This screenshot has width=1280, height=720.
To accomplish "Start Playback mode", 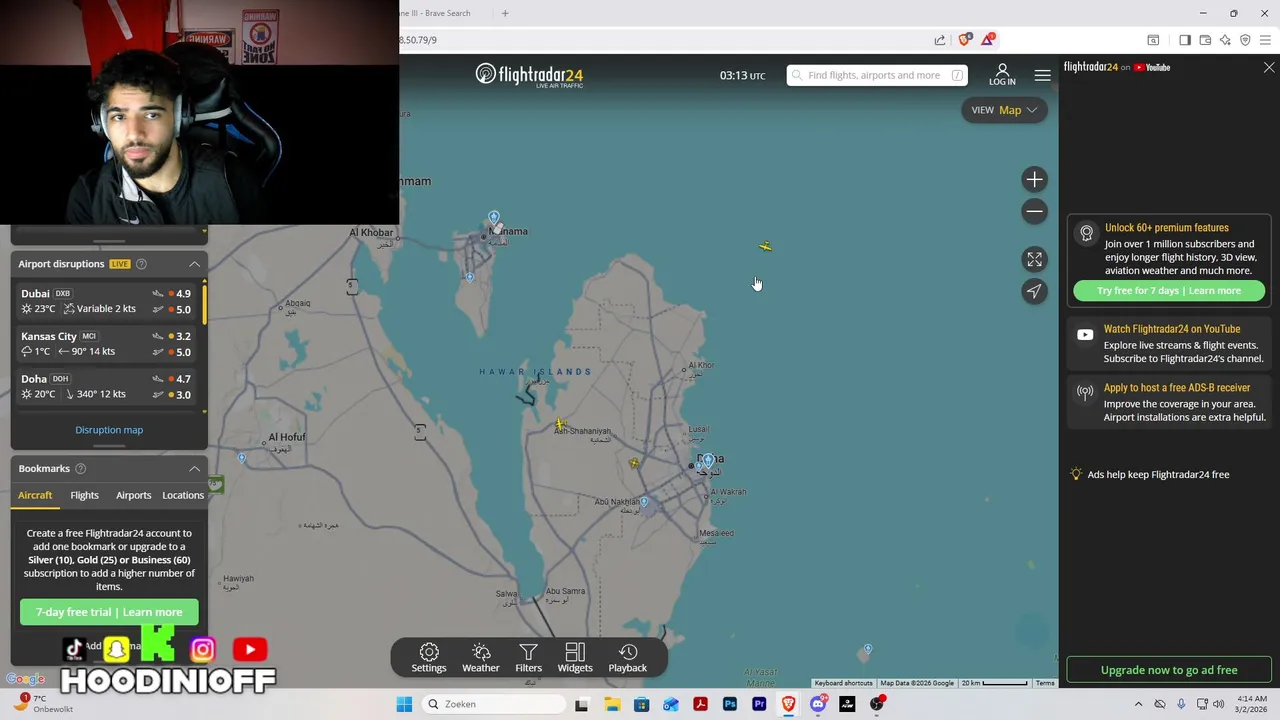I will coord(628,658).
